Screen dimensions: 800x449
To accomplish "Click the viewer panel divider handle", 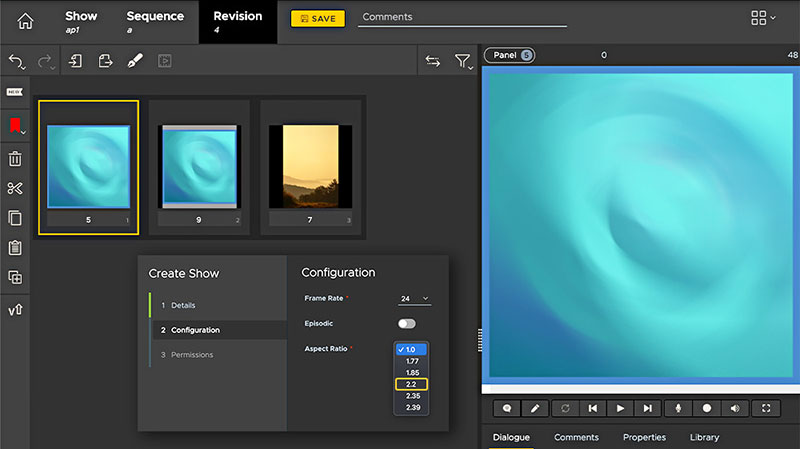I will (480, 340).
